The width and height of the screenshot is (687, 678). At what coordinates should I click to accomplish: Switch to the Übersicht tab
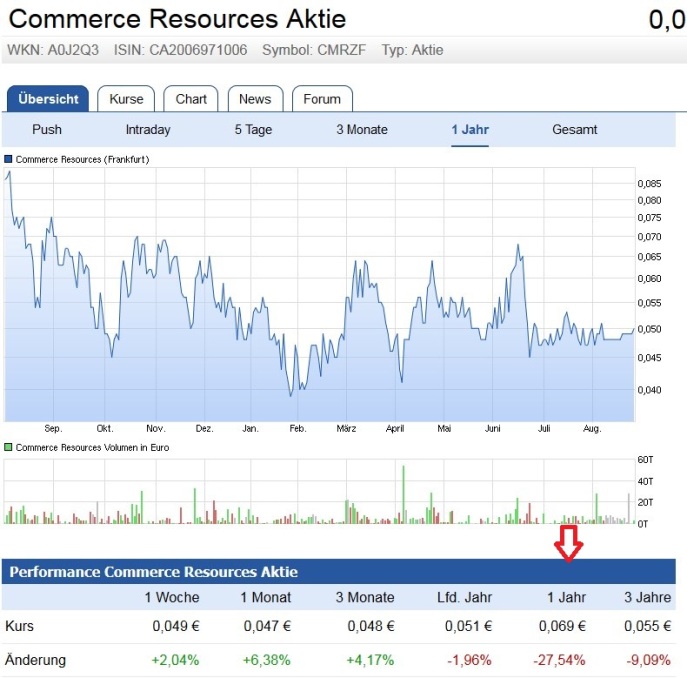(48, 99)
